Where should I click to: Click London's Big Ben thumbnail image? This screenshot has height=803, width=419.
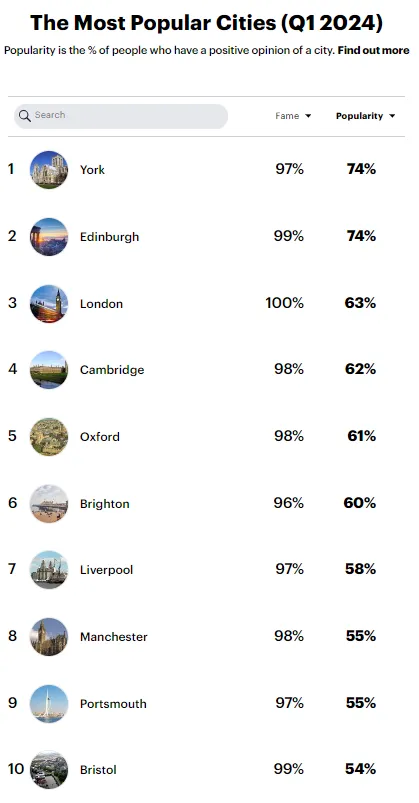click(x=49, y=304)
